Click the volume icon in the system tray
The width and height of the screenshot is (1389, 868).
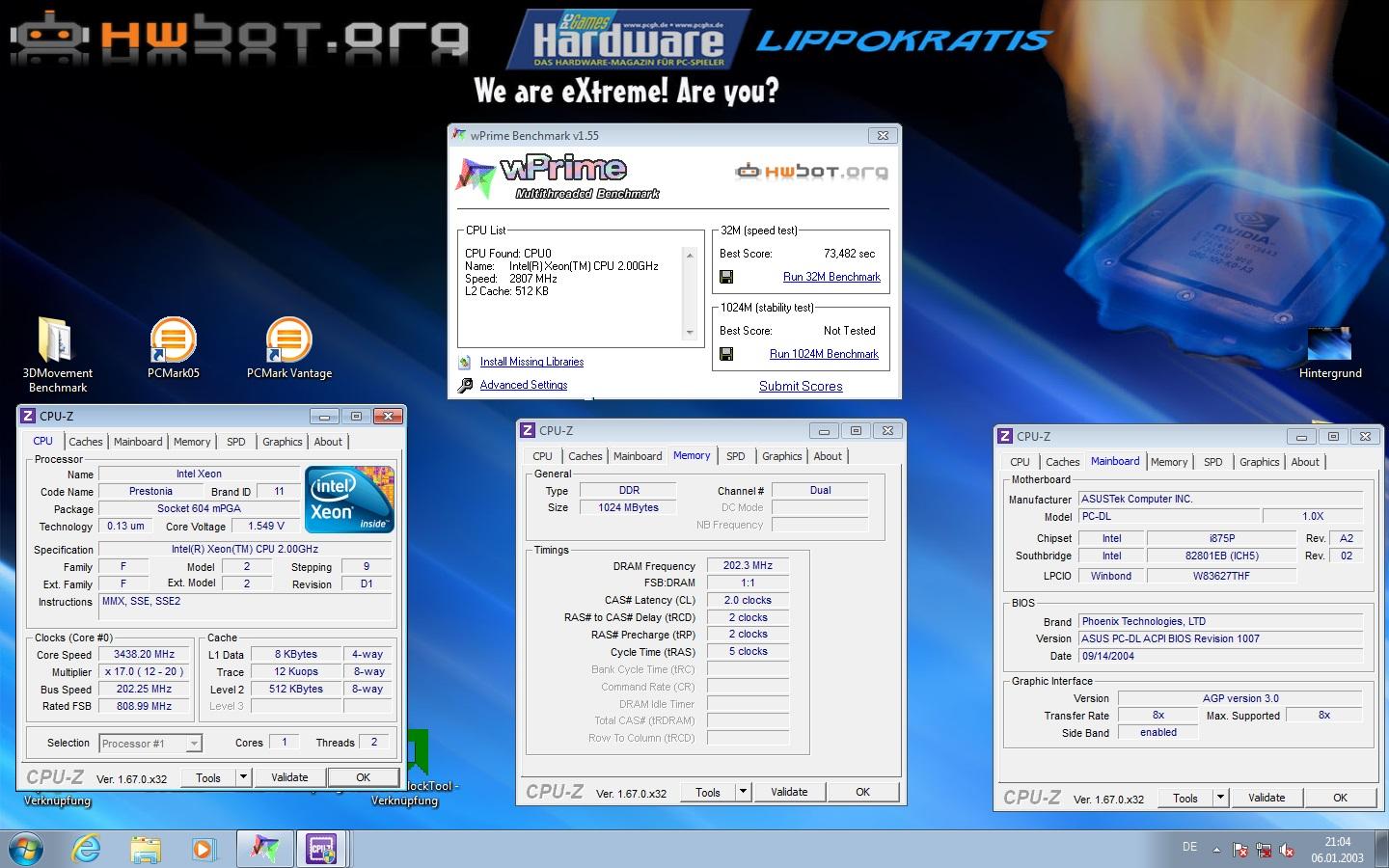click(1287, 850)
